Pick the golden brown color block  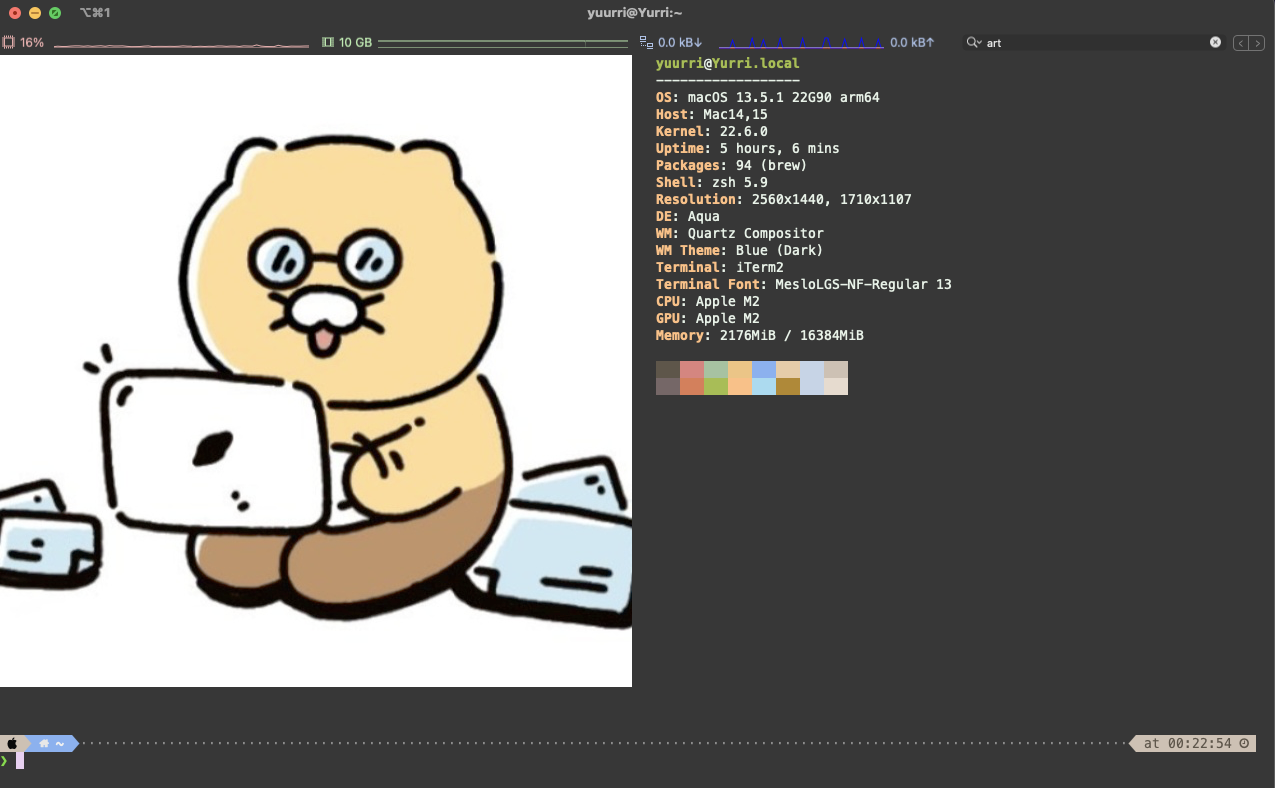788,386
